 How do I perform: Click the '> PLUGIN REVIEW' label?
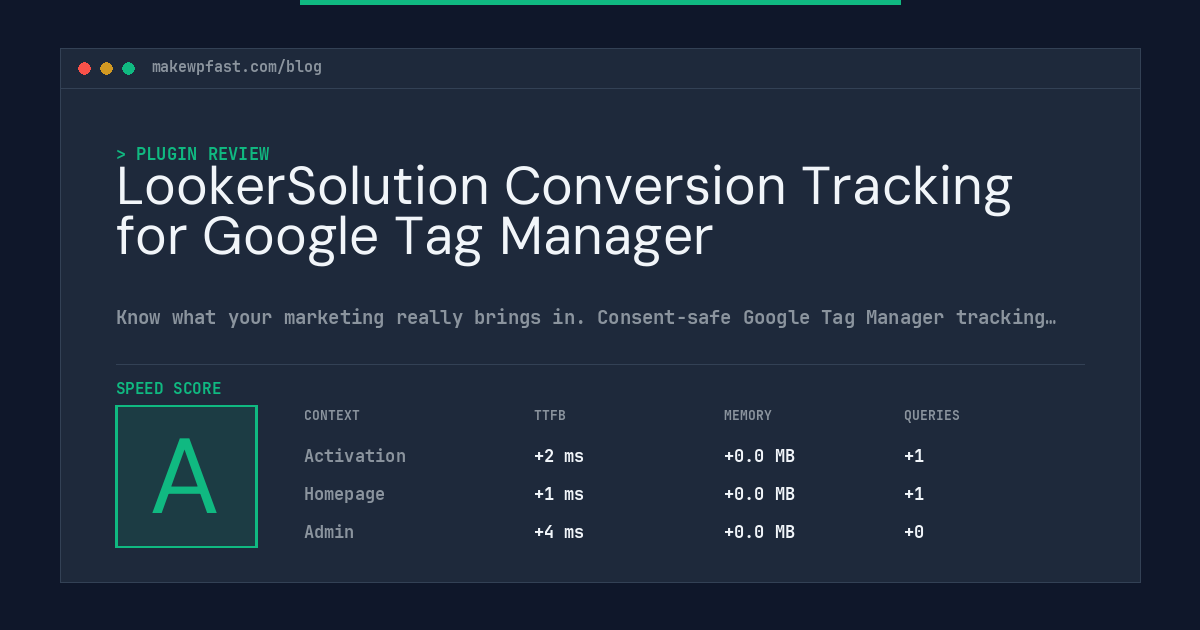pyautogui.click(x=193, y=154)
